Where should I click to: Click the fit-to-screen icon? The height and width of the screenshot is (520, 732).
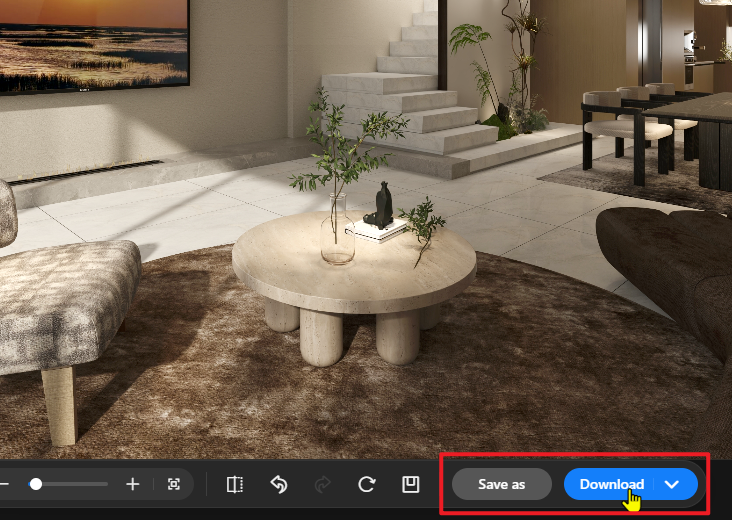[174, 484]
